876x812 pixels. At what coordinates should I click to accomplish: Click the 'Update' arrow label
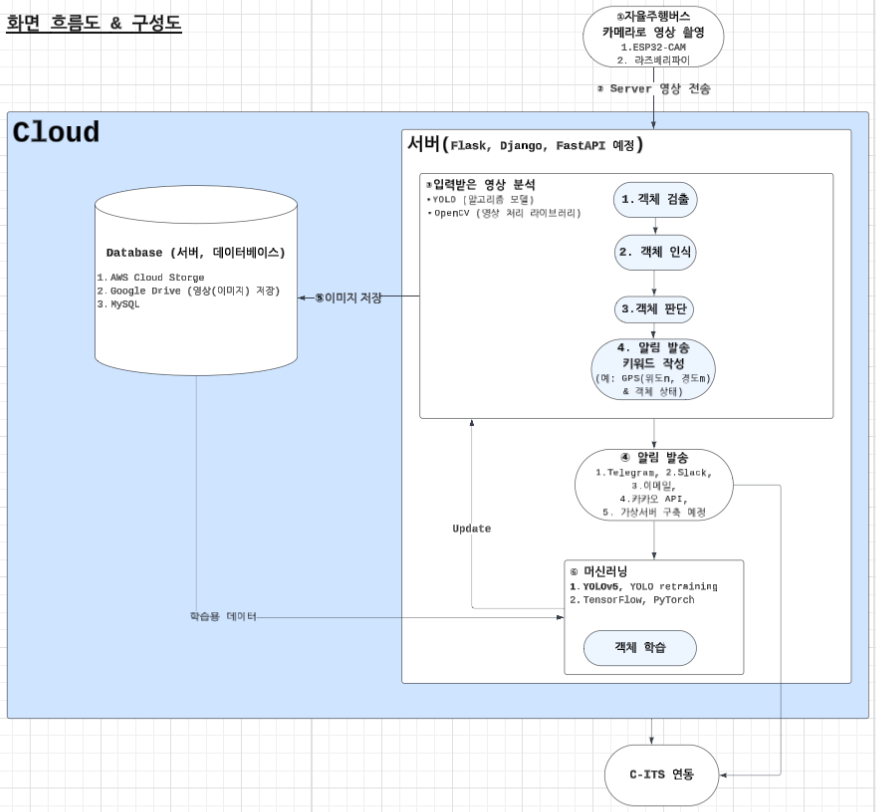(472, 529)
